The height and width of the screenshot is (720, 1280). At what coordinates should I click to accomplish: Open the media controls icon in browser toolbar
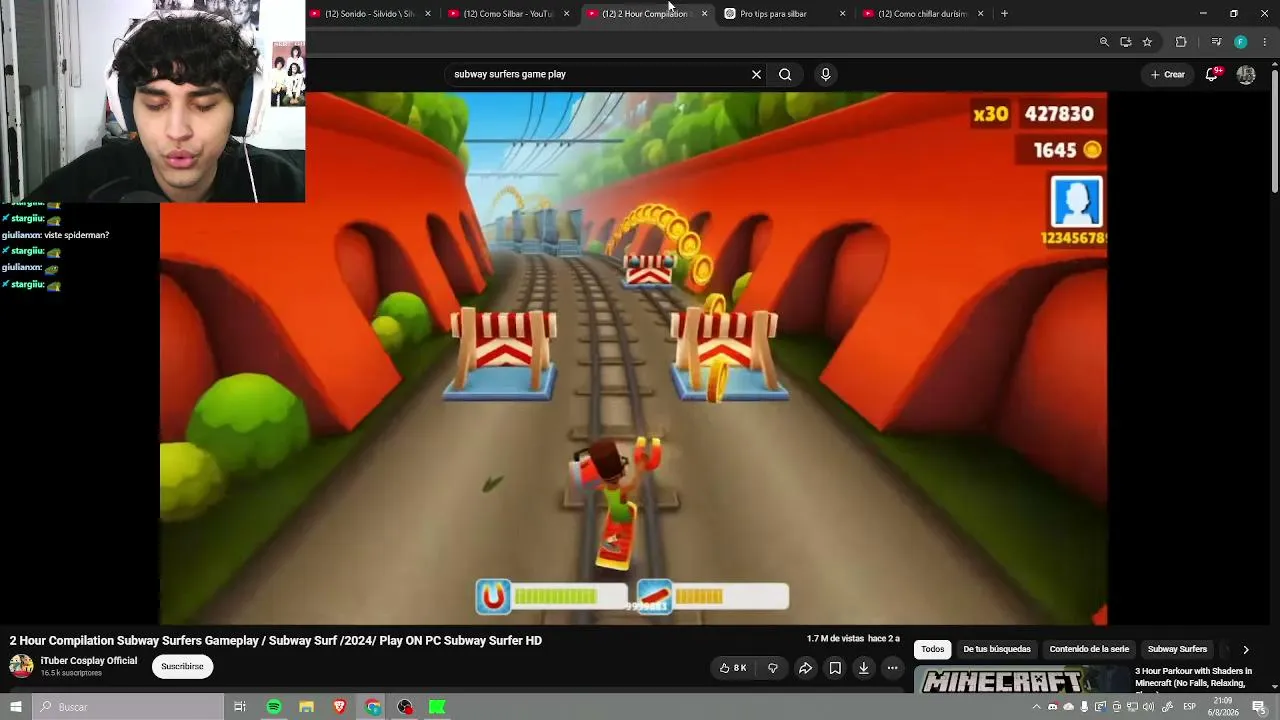(x=1216, y=42)
